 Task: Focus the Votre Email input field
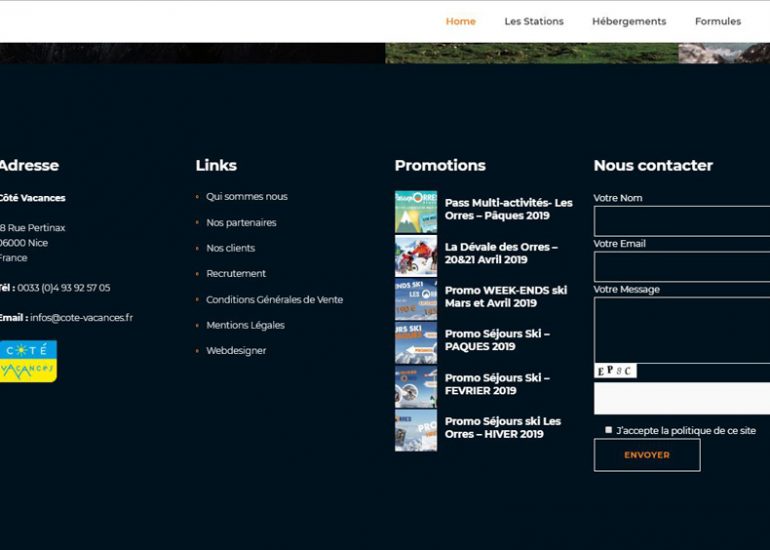click(x=682, y=267)
